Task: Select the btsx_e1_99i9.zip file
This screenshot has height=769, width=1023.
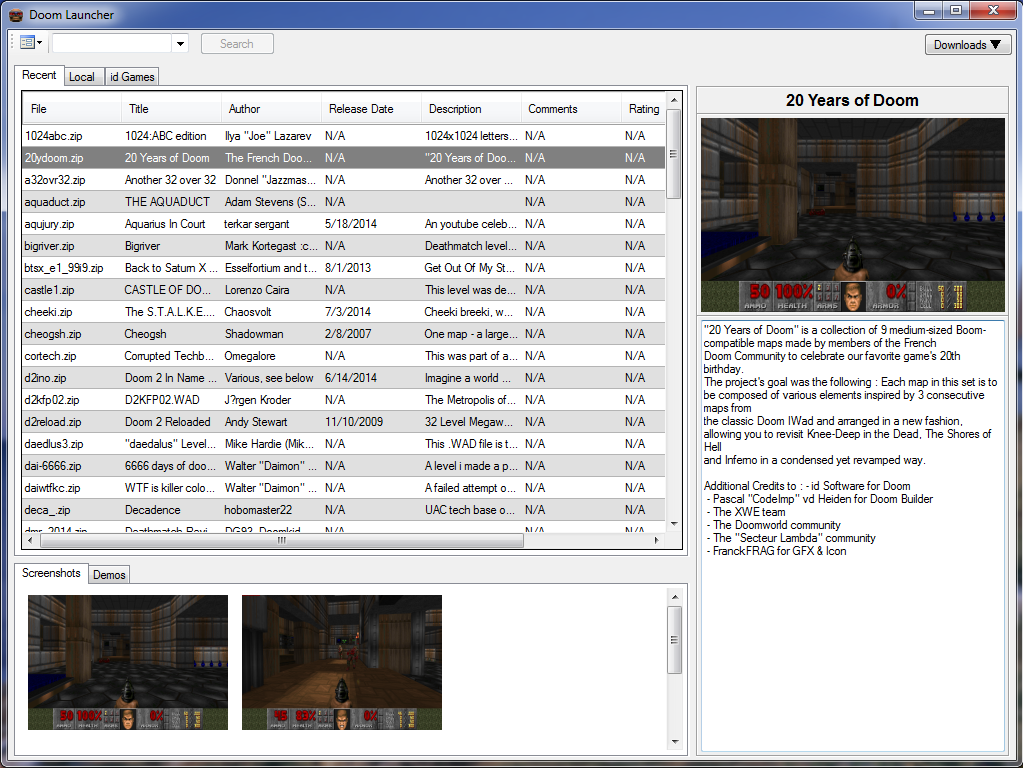Action: point(64,268)
